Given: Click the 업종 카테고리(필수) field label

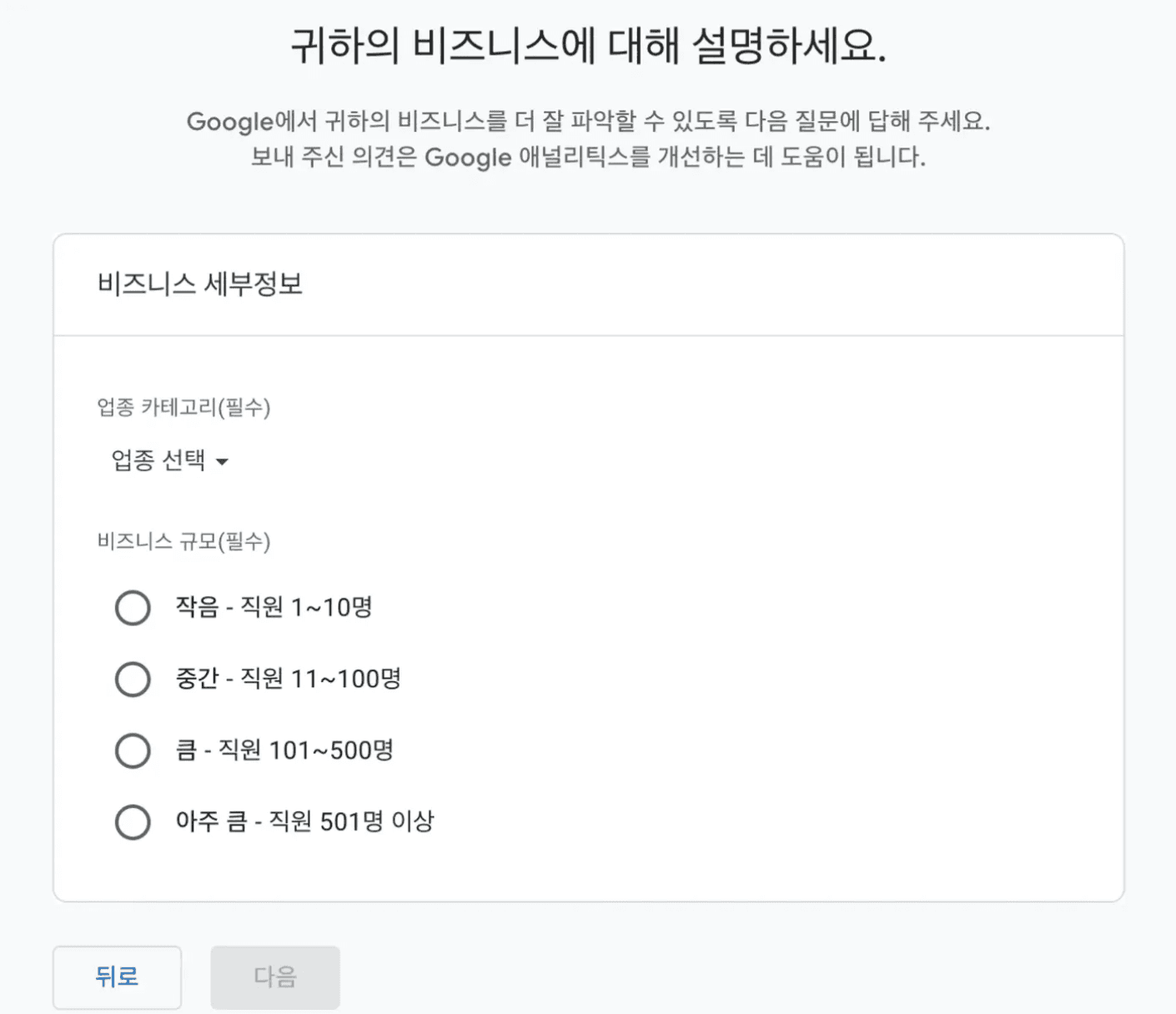Looking at the screenshot, I should [x=183, y=408].
